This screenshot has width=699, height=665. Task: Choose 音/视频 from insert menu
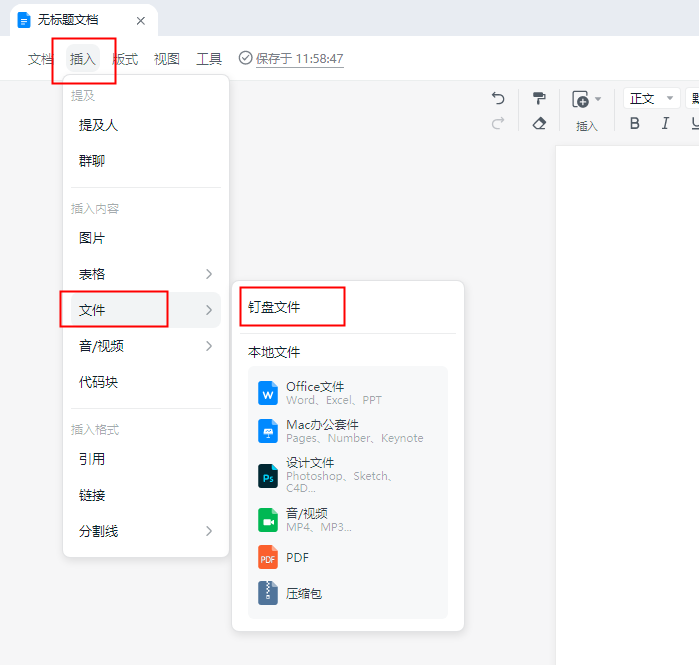(146, 346)
